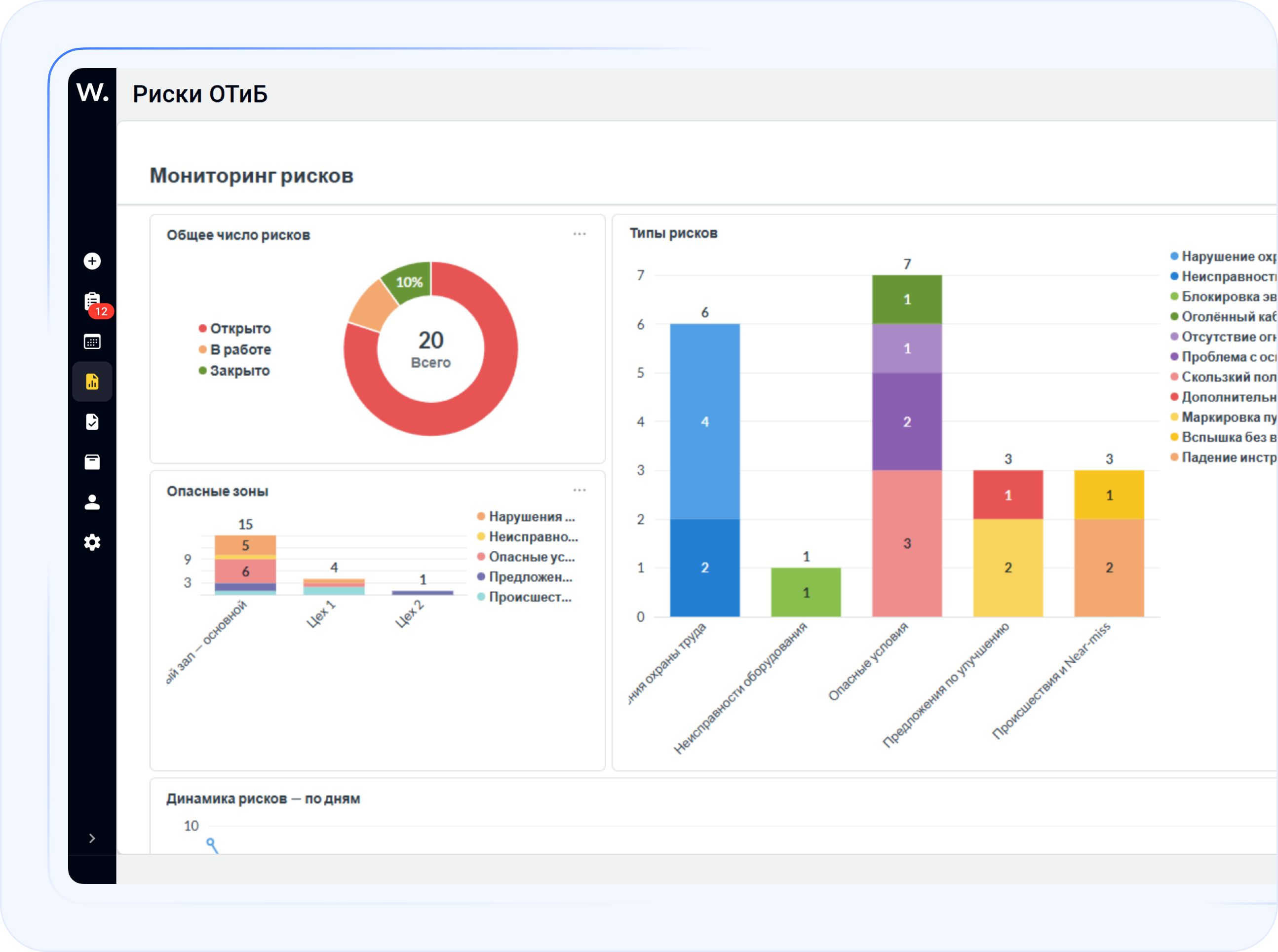This screenshot has width=1278, height=952.
Task: Click the pink segment labeled 3
Action: click(x=907, y=543)
